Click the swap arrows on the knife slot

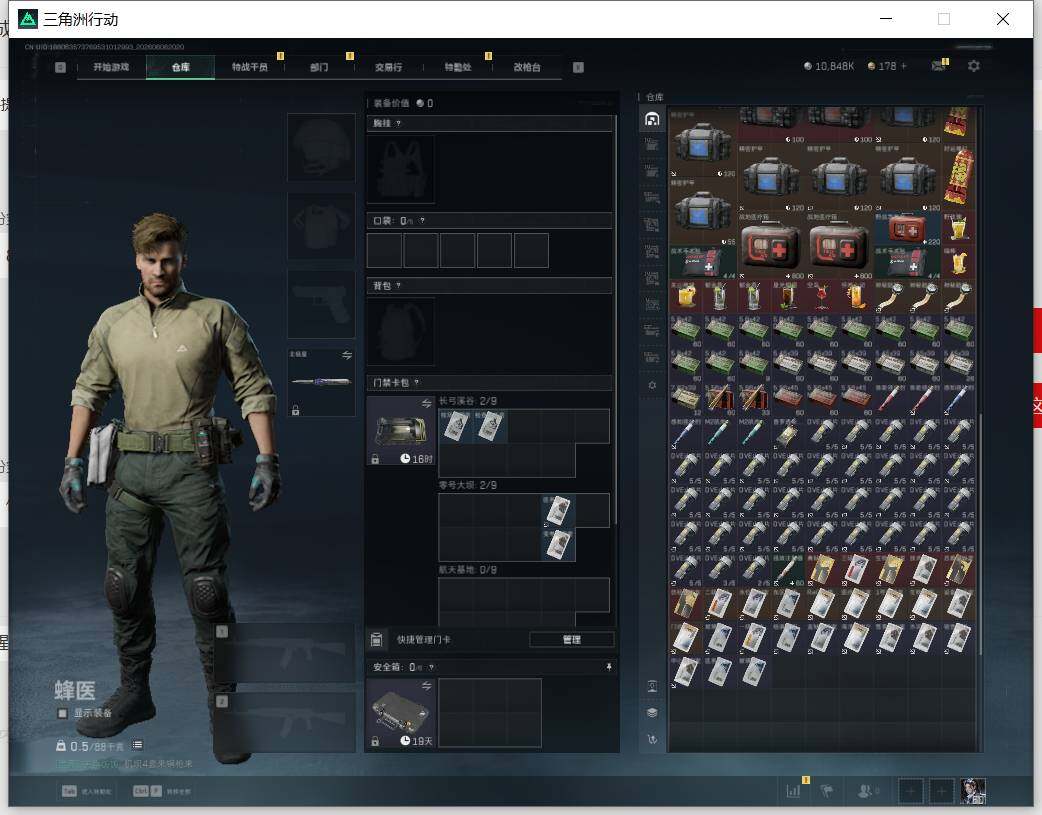pyautogui.click(x=347, y=356)
